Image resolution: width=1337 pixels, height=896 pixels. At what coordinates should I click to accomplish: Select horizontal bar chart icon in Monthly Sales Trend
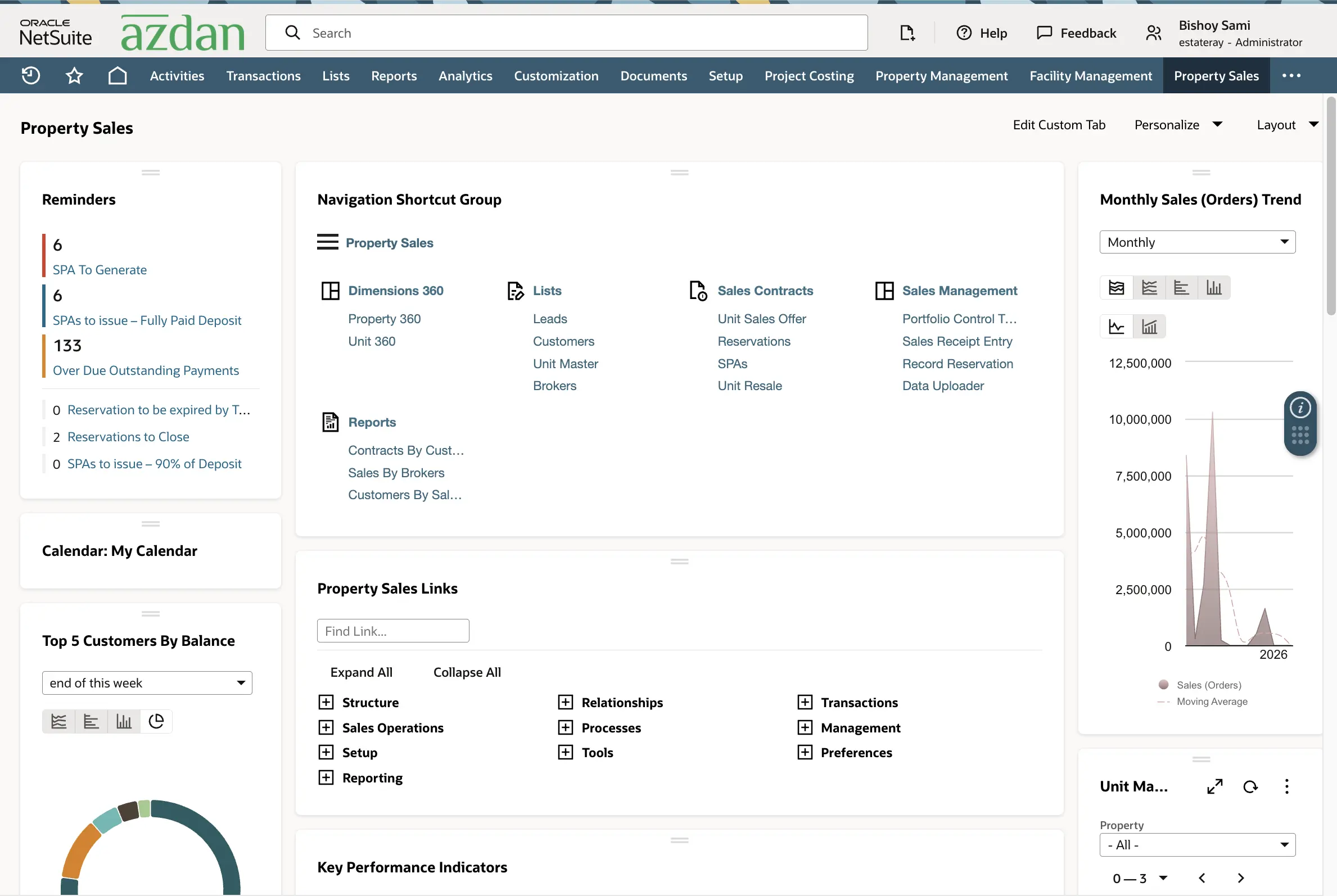1181,287
